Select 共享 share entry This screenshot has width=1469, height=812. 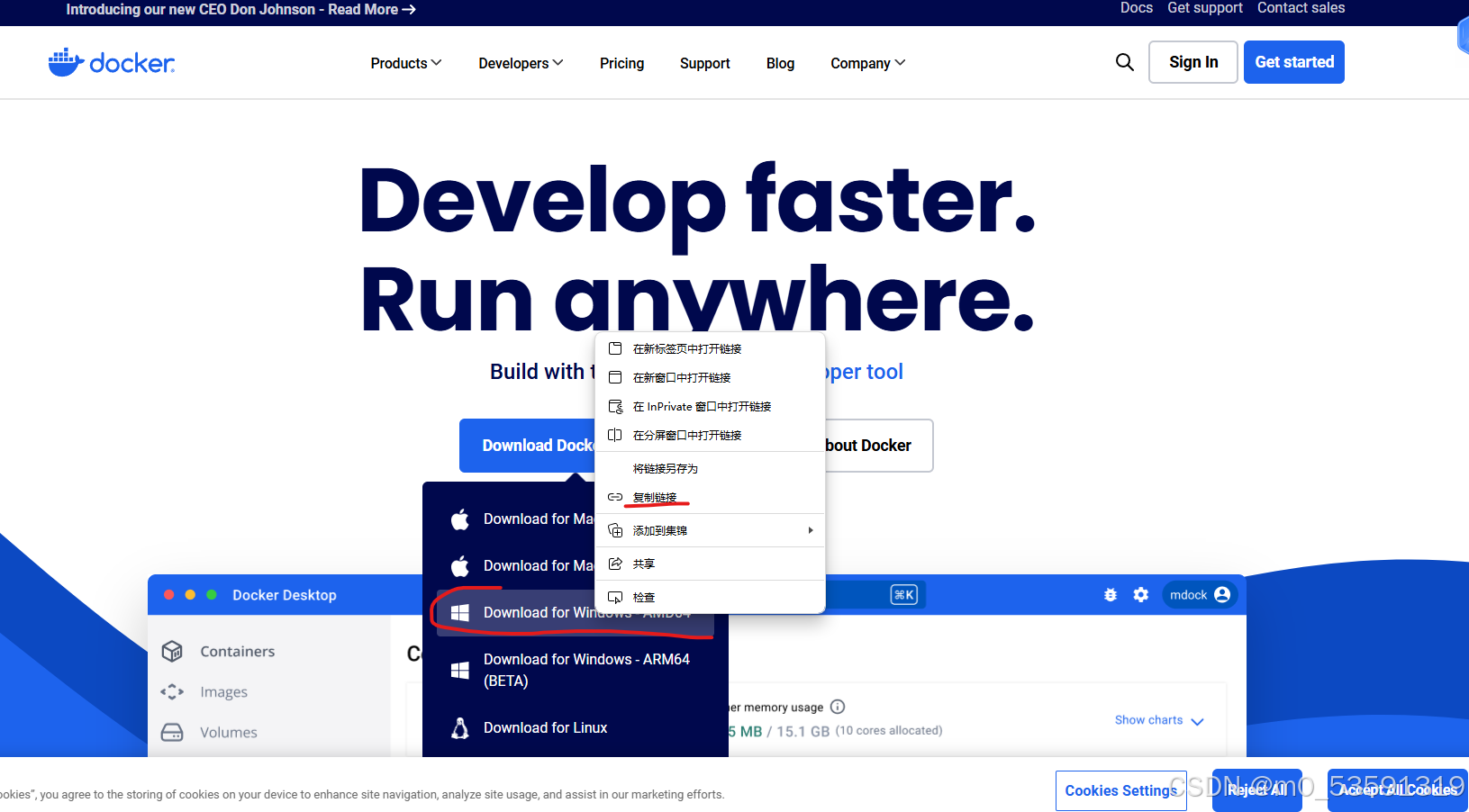pos(710,564)
